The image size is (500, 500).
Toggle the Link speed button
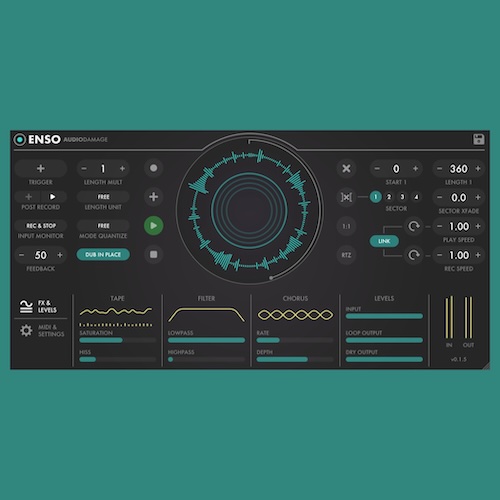pos(384,241)
